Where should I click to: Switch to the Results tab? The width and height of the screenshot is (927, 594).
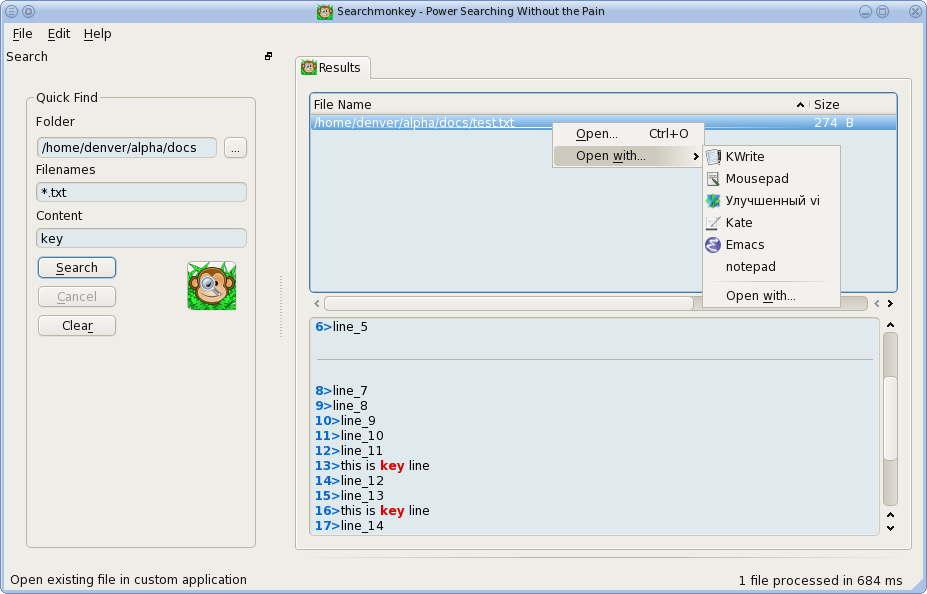332,67
